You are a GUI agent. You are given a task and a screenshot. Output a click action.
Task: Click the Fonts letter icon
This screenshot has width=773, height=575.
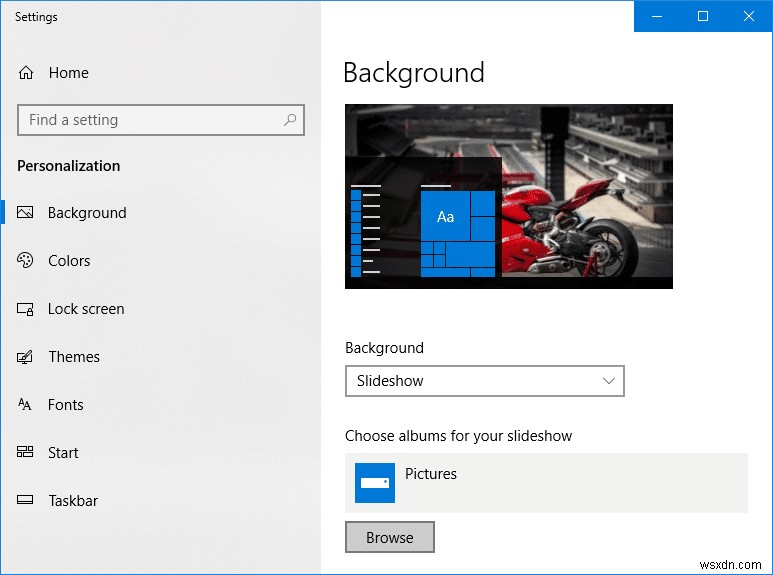click(x=26, y=405)
